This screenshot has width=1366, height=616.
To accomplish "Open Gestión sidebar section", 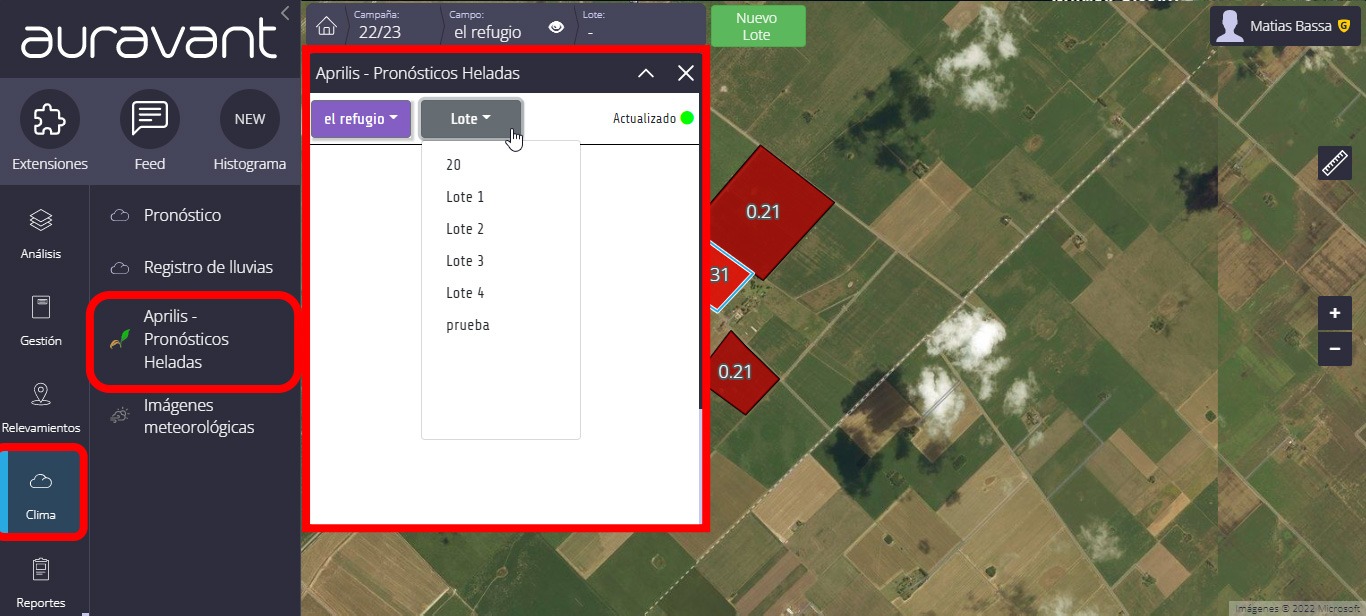I will tap(41, 320).
